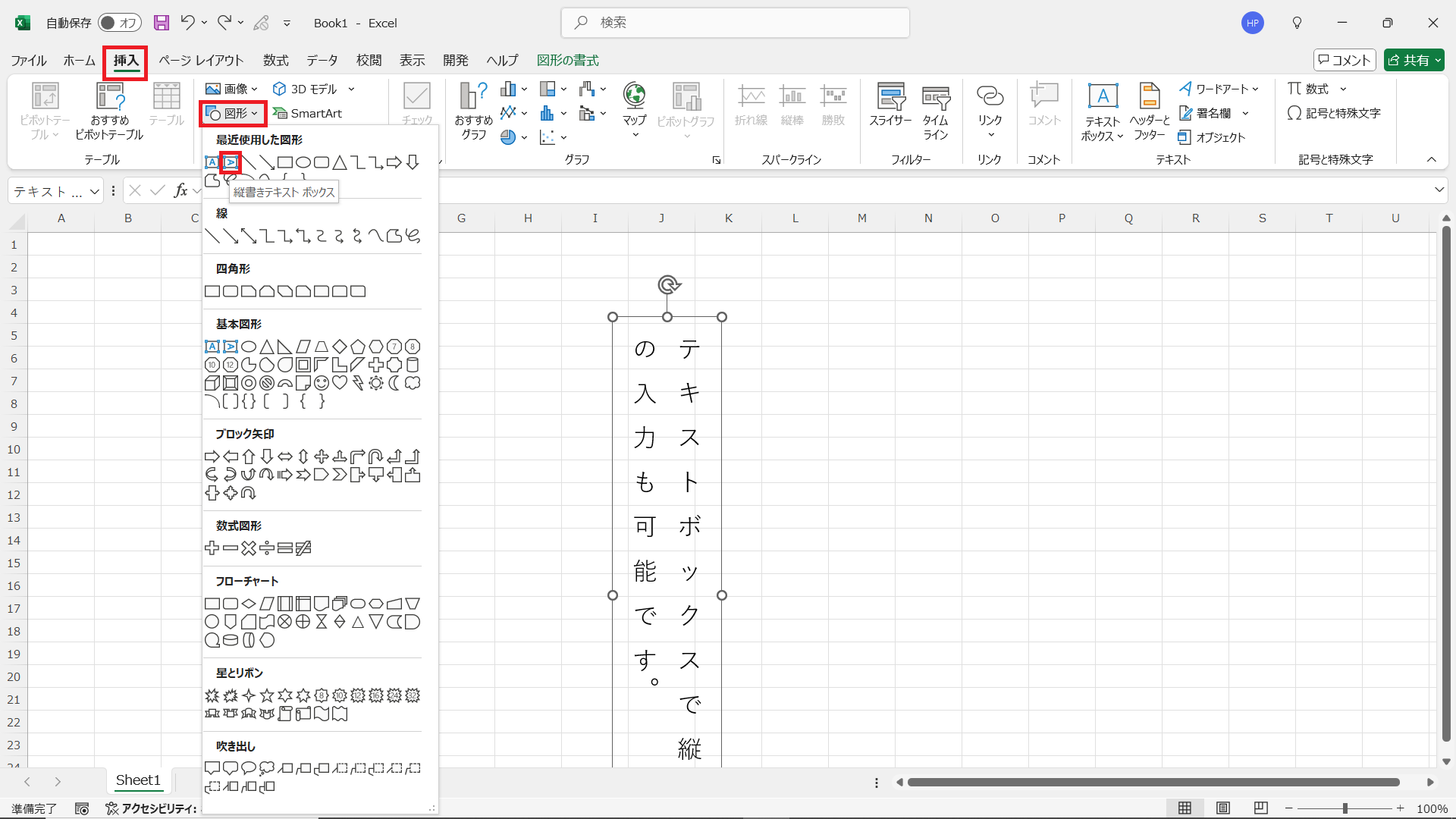The image size is (1456, 819).
Task: Open the 図形 shapes dropdown
Action: pyautogui.click(x=233, y=114)
